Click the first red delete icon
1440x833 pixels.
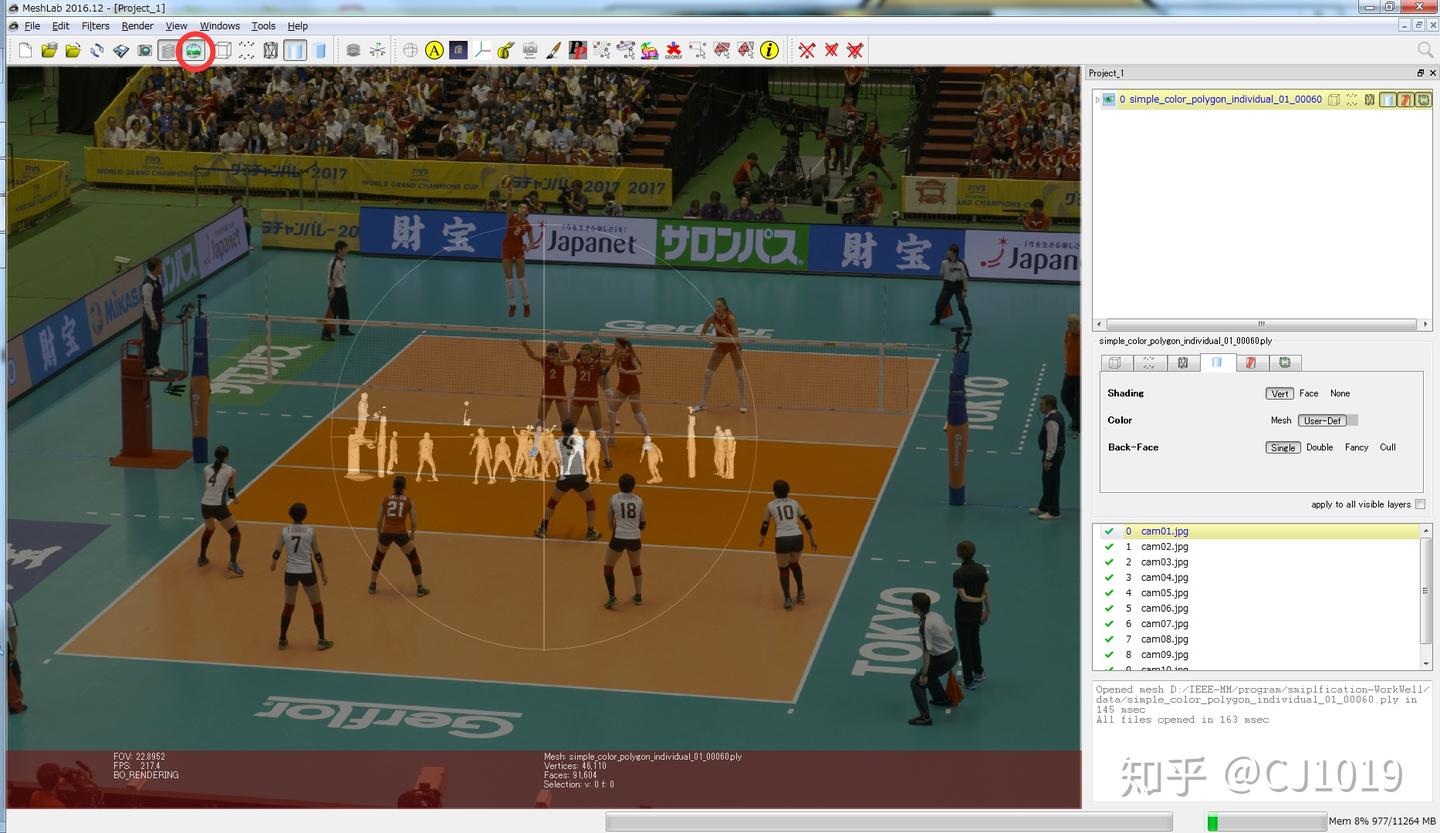point(807,50)
